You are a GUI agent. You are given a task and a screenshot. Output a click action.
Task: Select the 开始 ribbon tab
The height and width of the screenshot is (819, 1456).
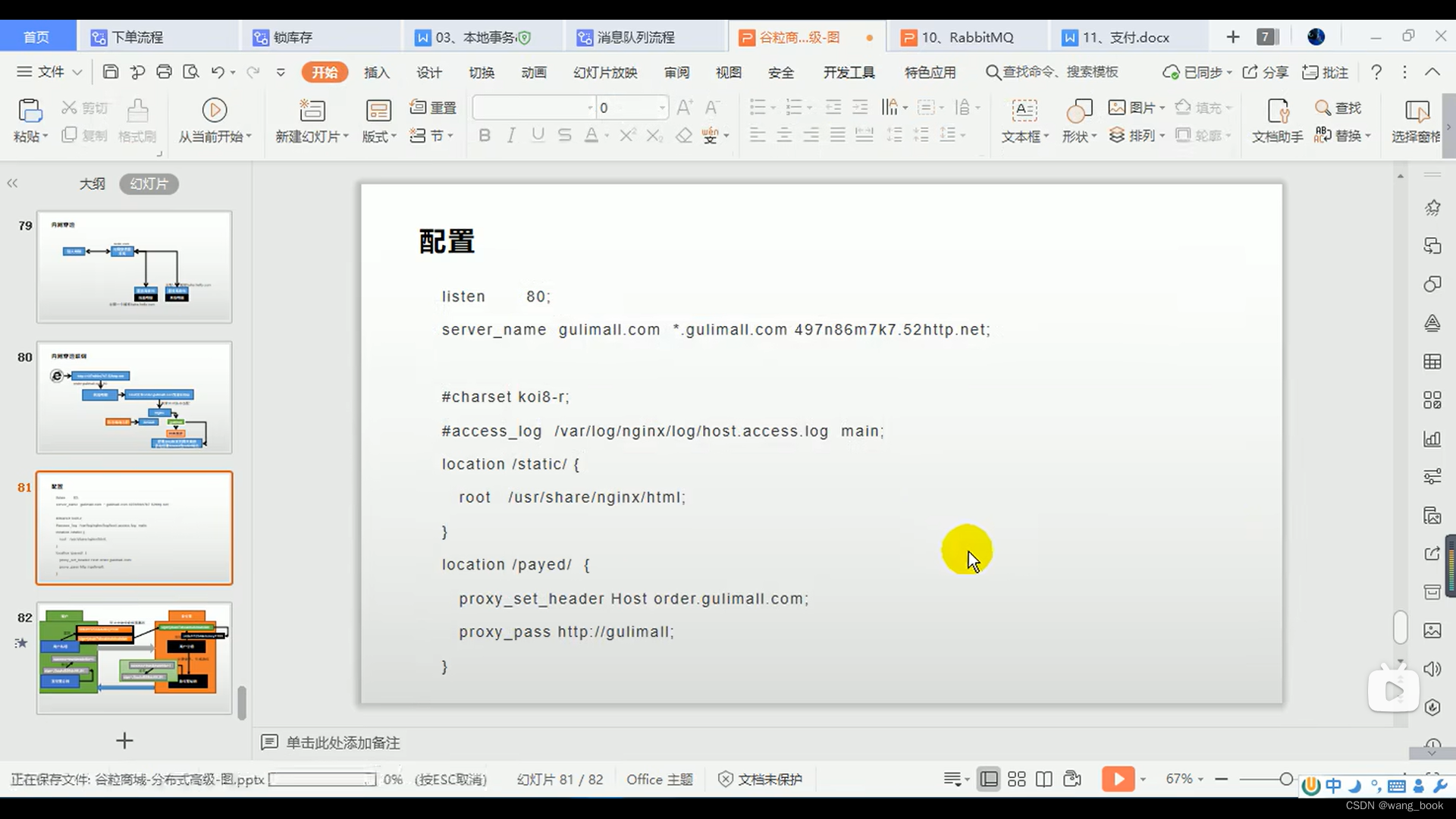pos(325,72)
